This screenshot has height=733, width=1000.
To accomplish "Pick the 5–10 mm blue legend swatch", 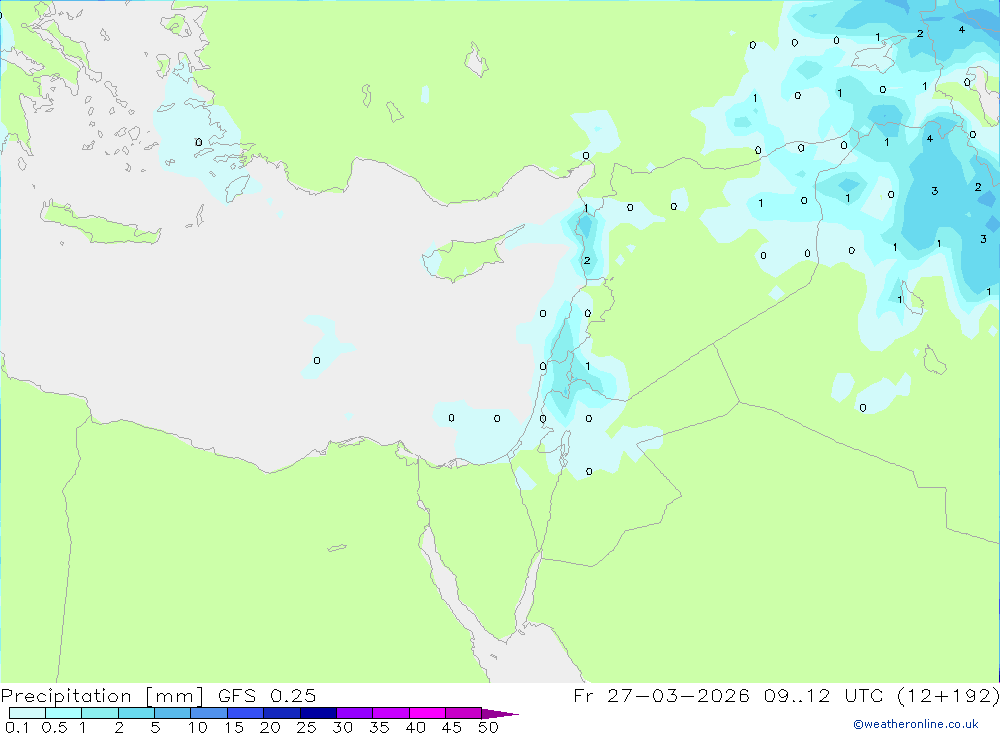I will [173, 713].
